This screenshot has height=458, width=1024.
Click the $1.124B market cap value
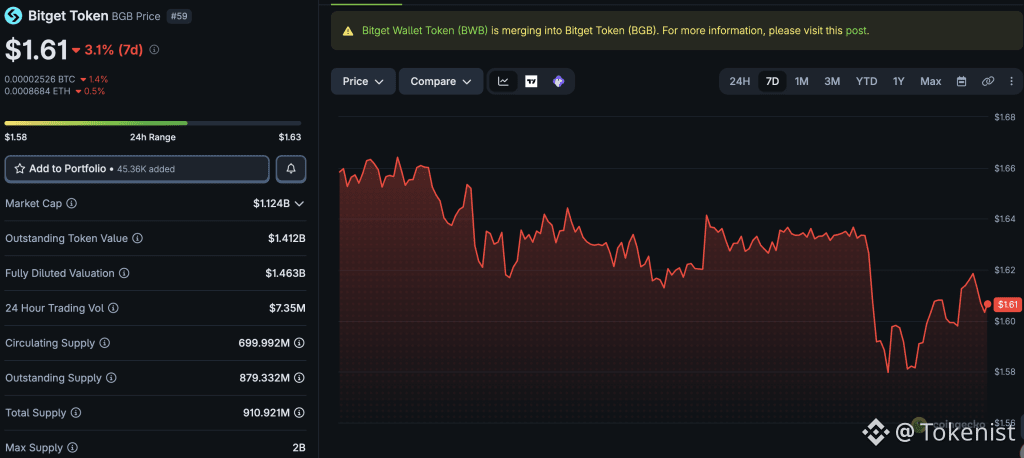[271, 203]
